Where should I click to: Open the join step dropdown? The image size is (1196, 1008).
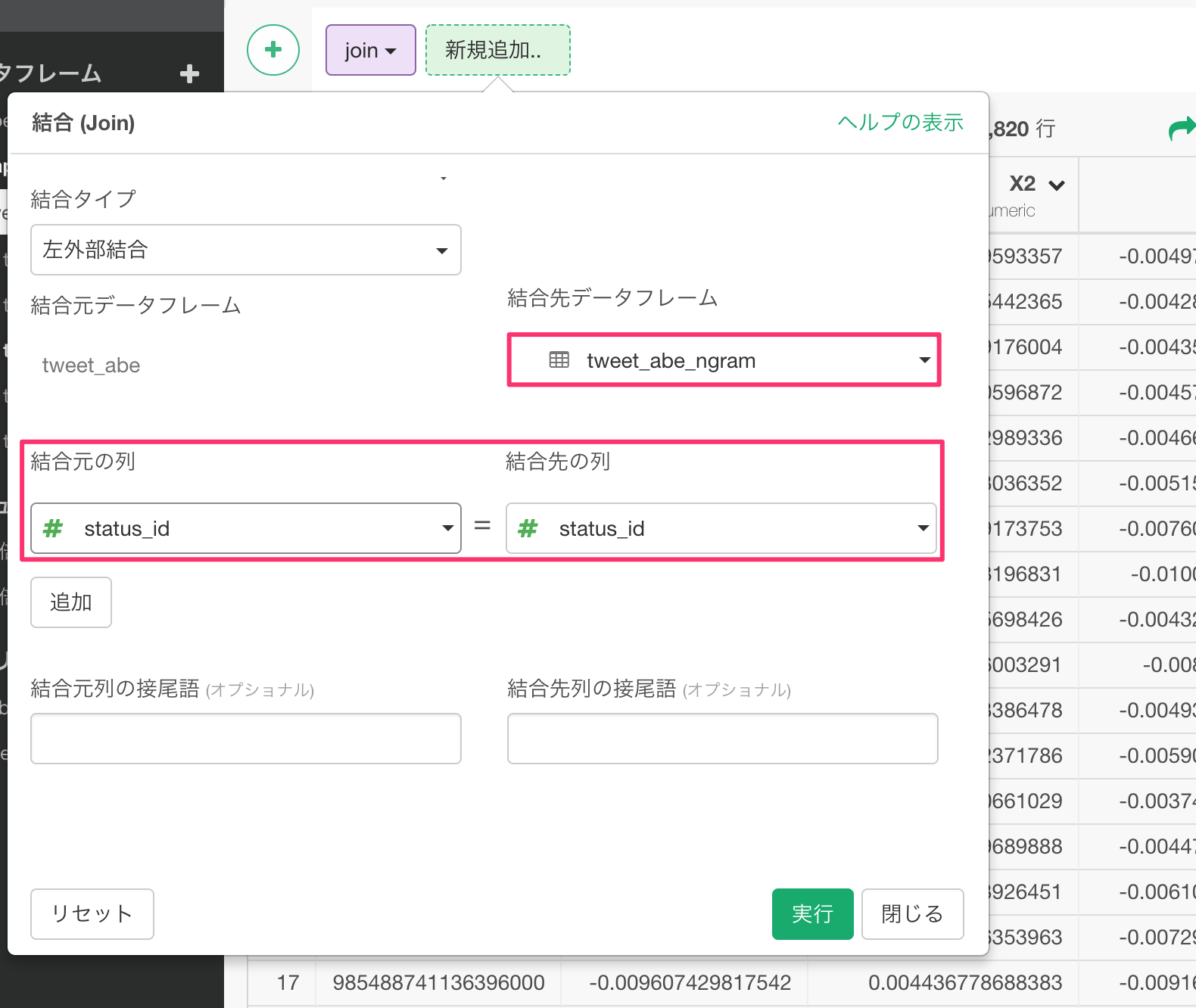click(371, 50)
